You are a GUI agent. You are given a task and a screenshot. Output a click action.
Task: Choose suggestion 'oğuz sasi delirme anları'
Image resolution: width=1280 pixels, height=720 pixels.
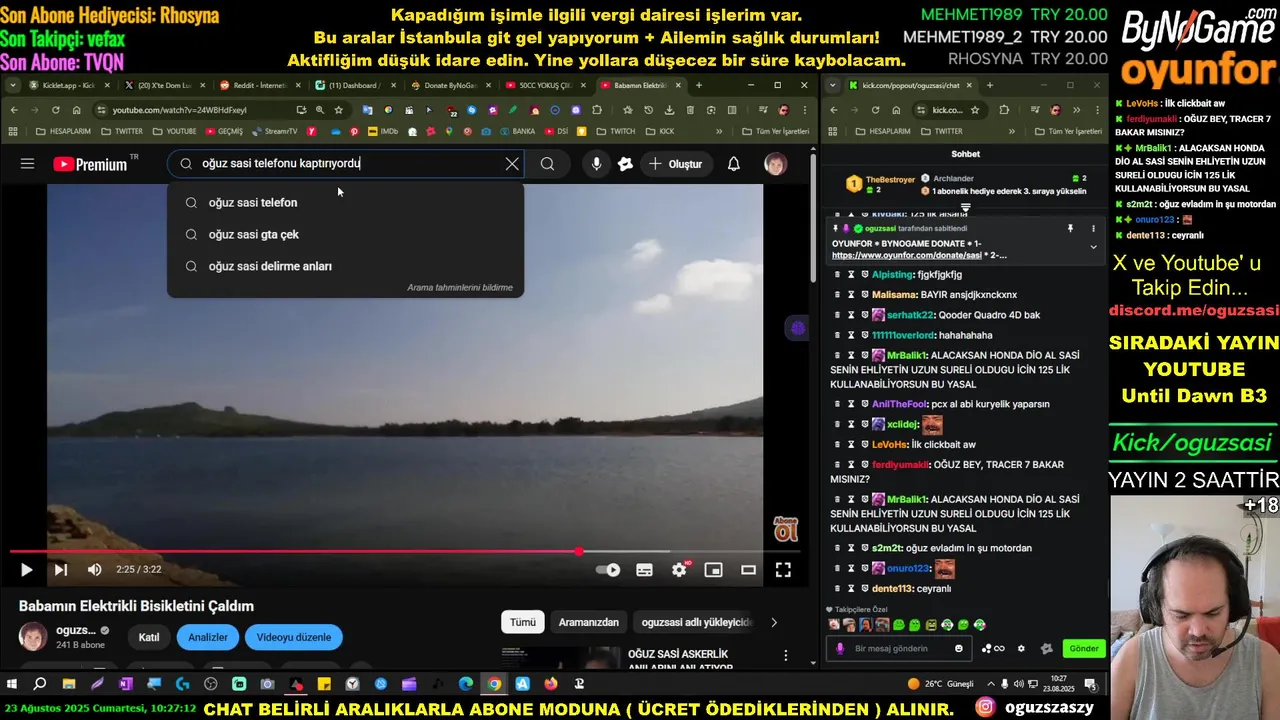tap(345, 266)
